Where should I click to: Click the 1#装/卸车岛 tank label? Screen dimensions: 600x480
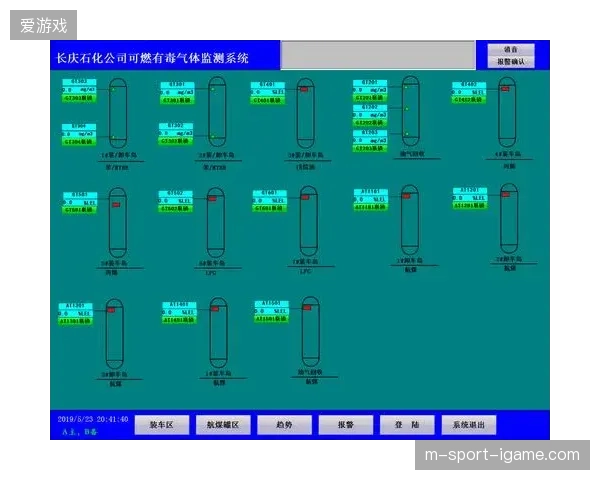119,155
